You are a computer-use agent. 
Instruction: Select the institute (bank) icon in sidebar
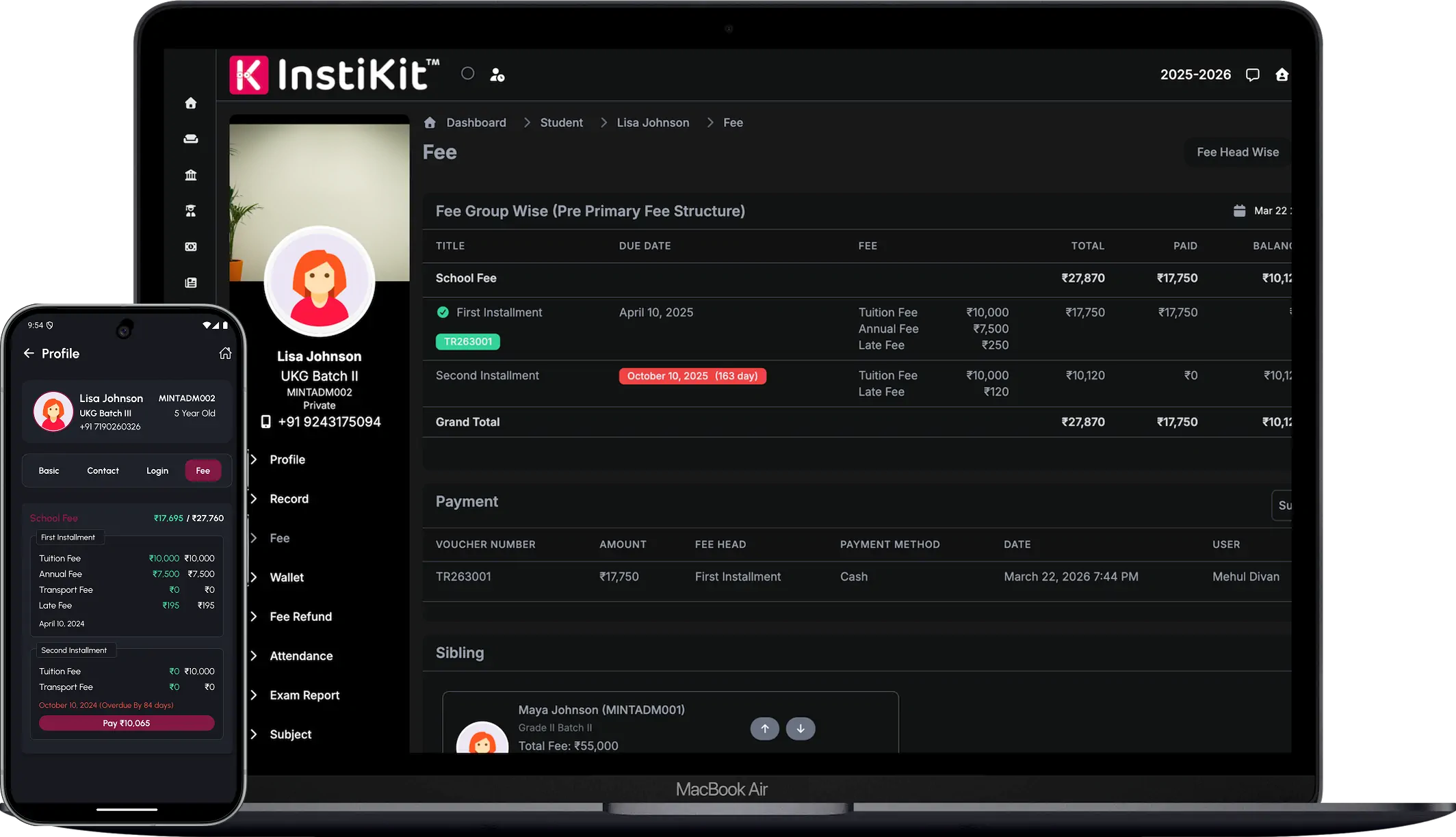tap(190, 175)
